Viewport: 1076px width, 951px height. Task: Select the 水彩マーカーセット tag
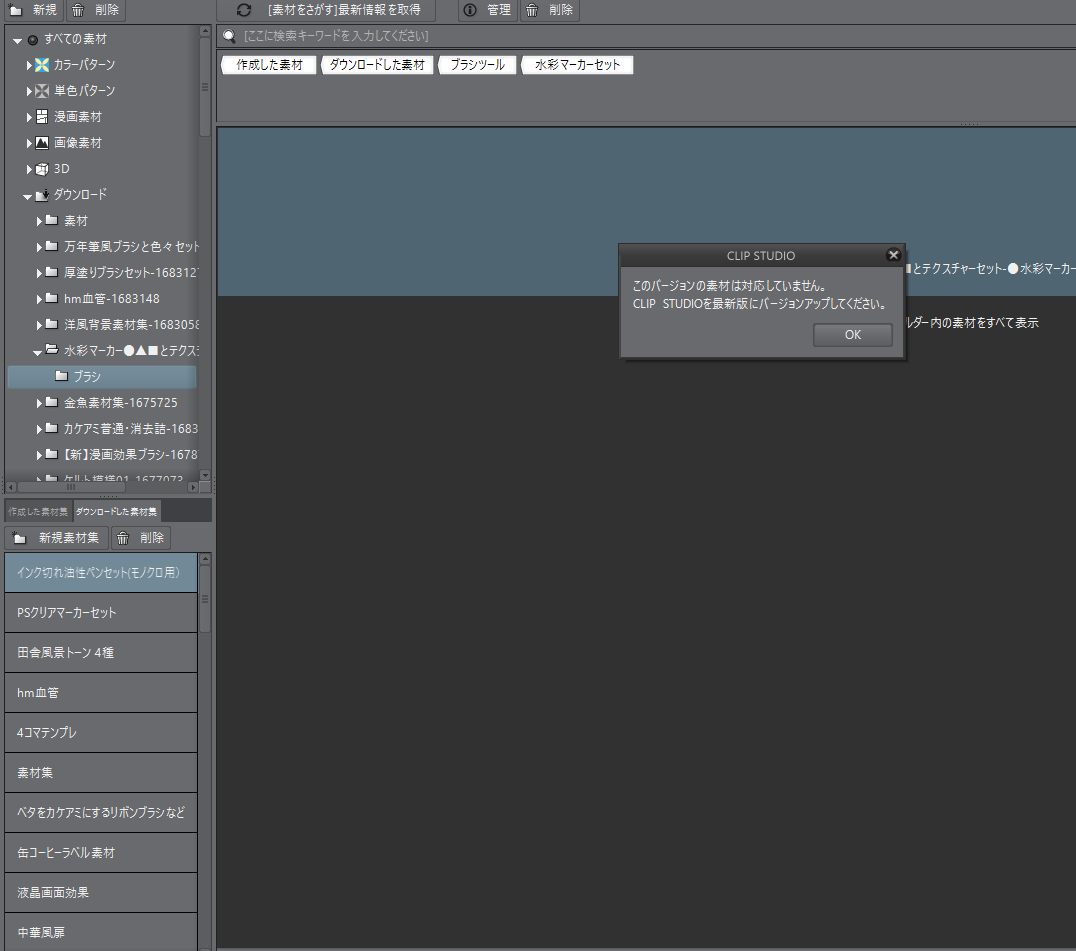[x=577, y=64]
